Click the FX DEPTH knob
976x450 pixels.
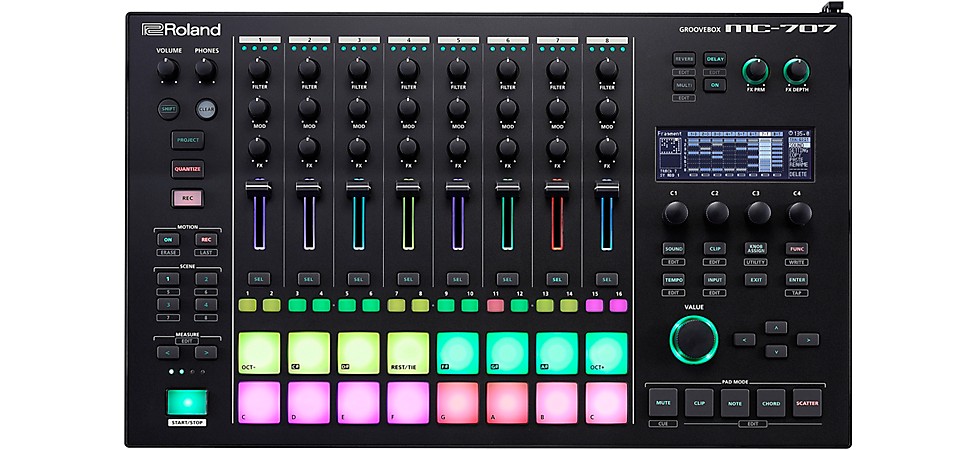click(x=797, y=72)
